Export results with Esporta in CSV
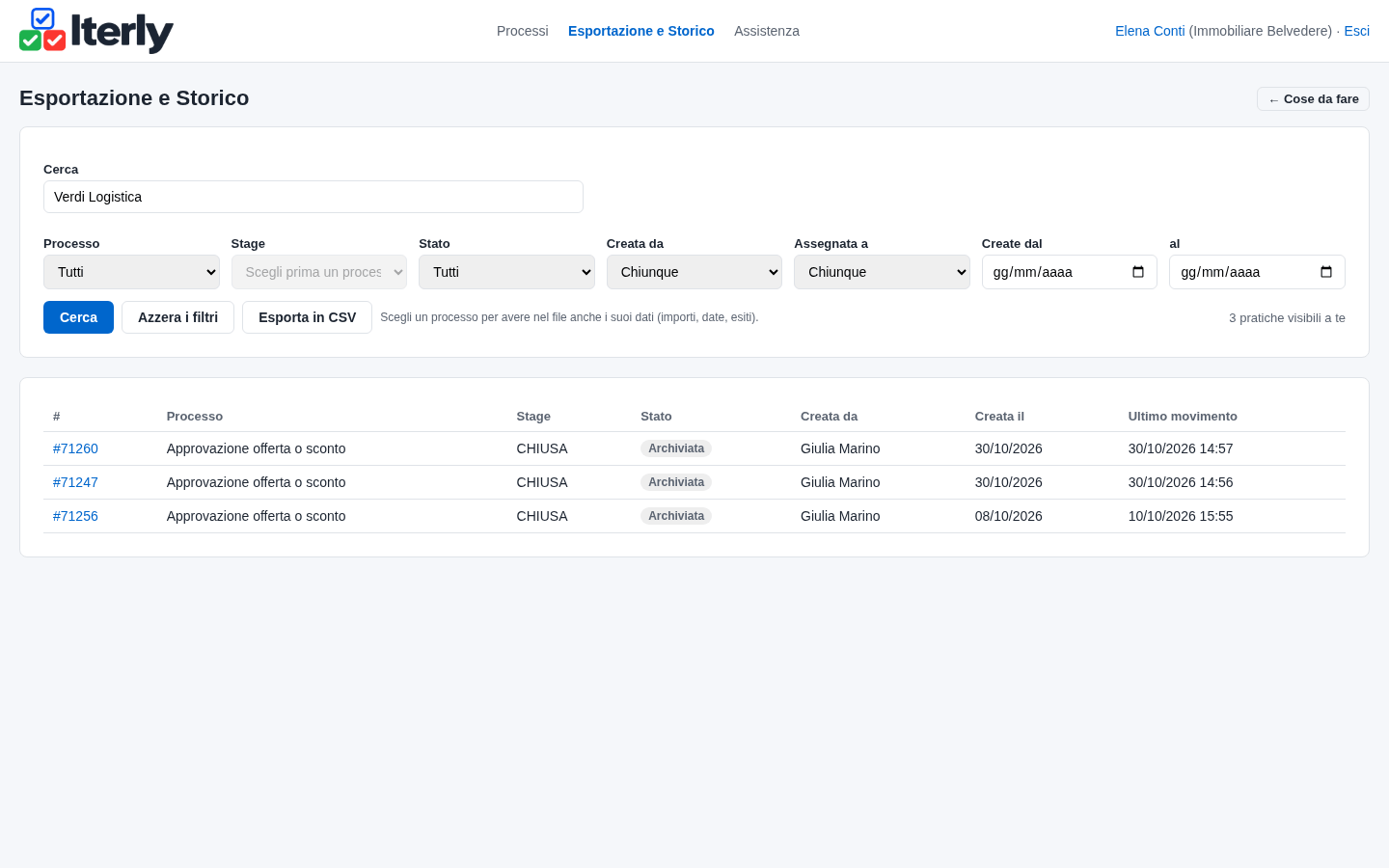Viewport: 1389px width, 868px height. [x=307, y=317]
